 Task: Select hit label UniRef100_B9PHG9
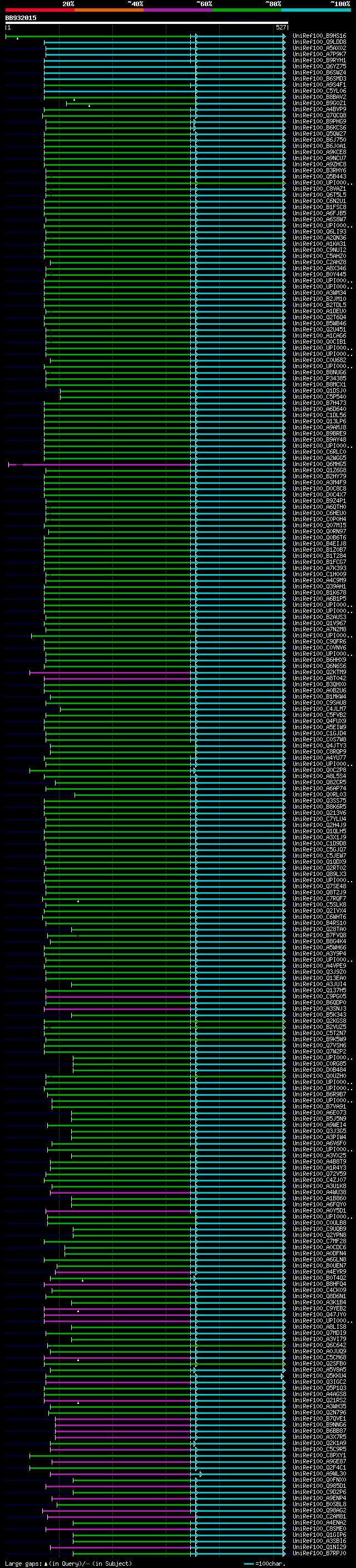tap(319, 122)
